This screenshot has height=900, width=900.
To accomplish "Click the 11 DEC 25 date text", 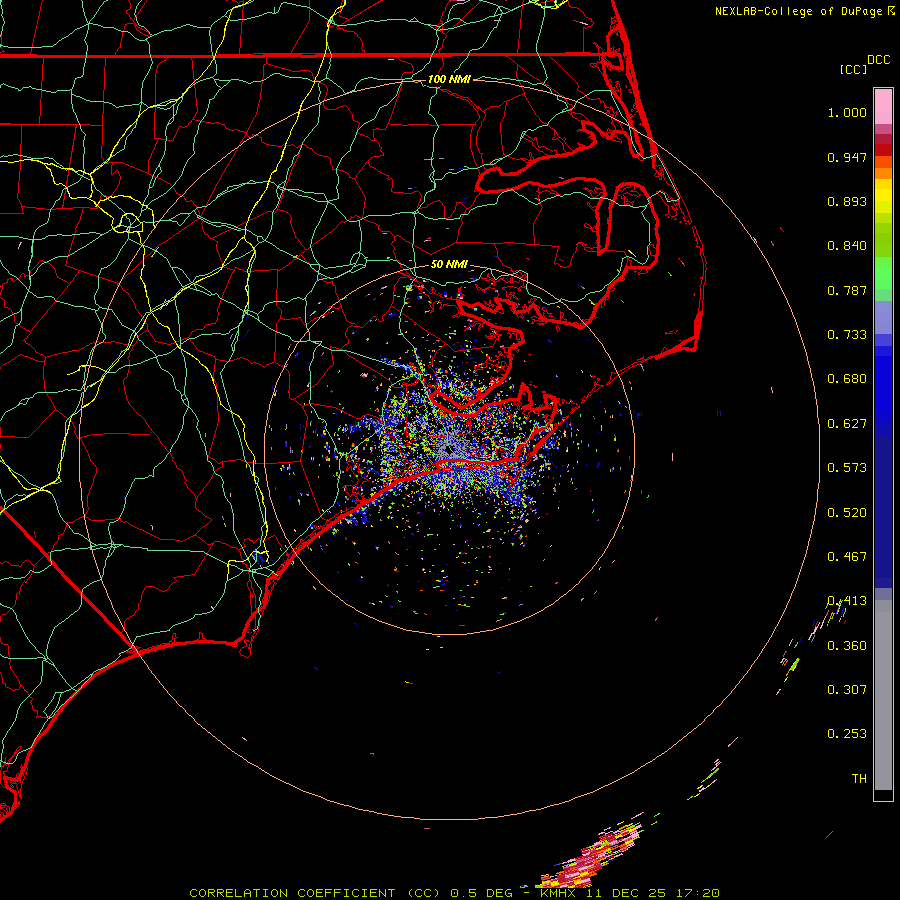I will [626, 893].
